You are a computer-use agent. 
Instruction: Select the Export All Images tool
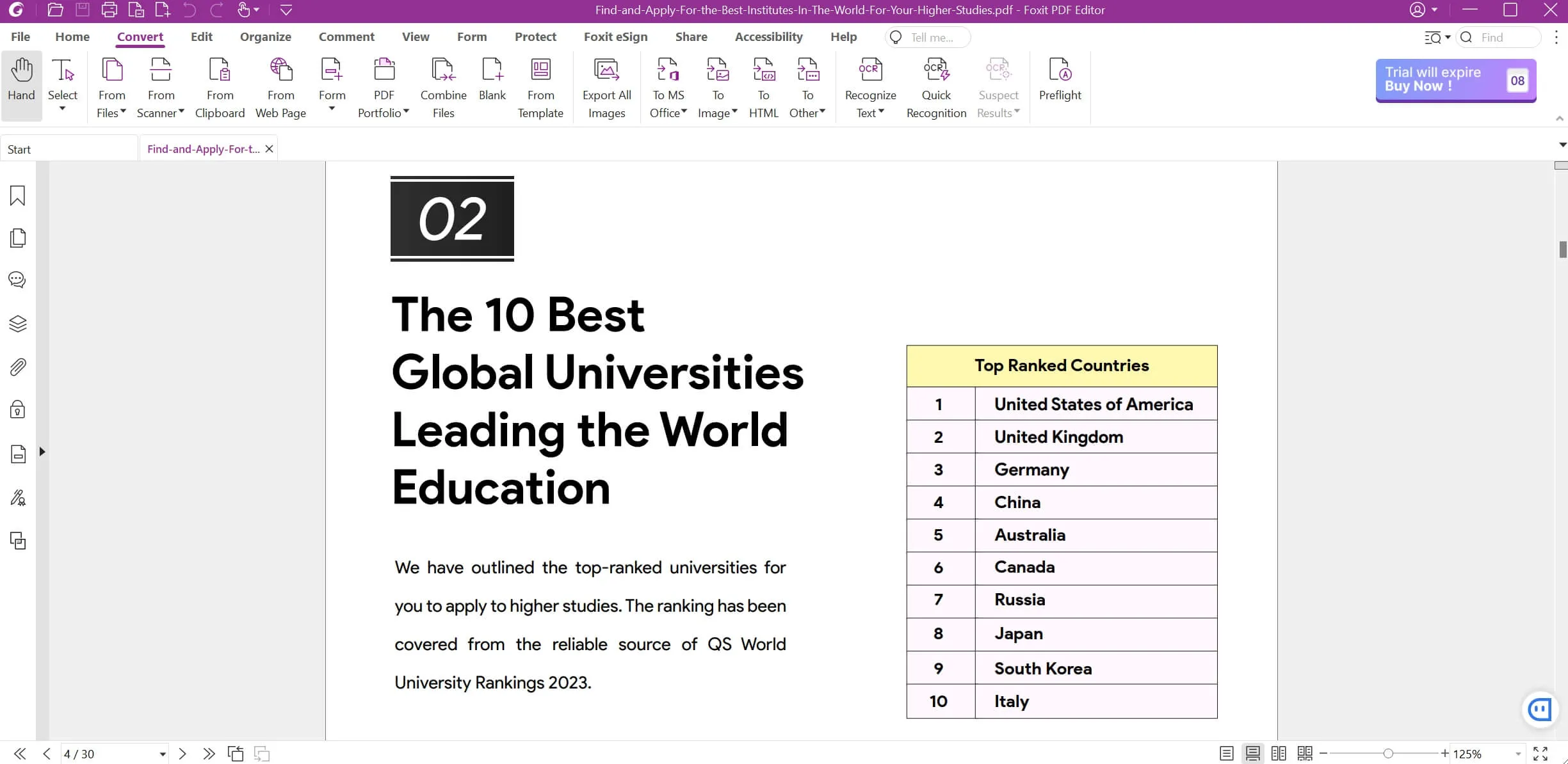[x=606, y=86]
